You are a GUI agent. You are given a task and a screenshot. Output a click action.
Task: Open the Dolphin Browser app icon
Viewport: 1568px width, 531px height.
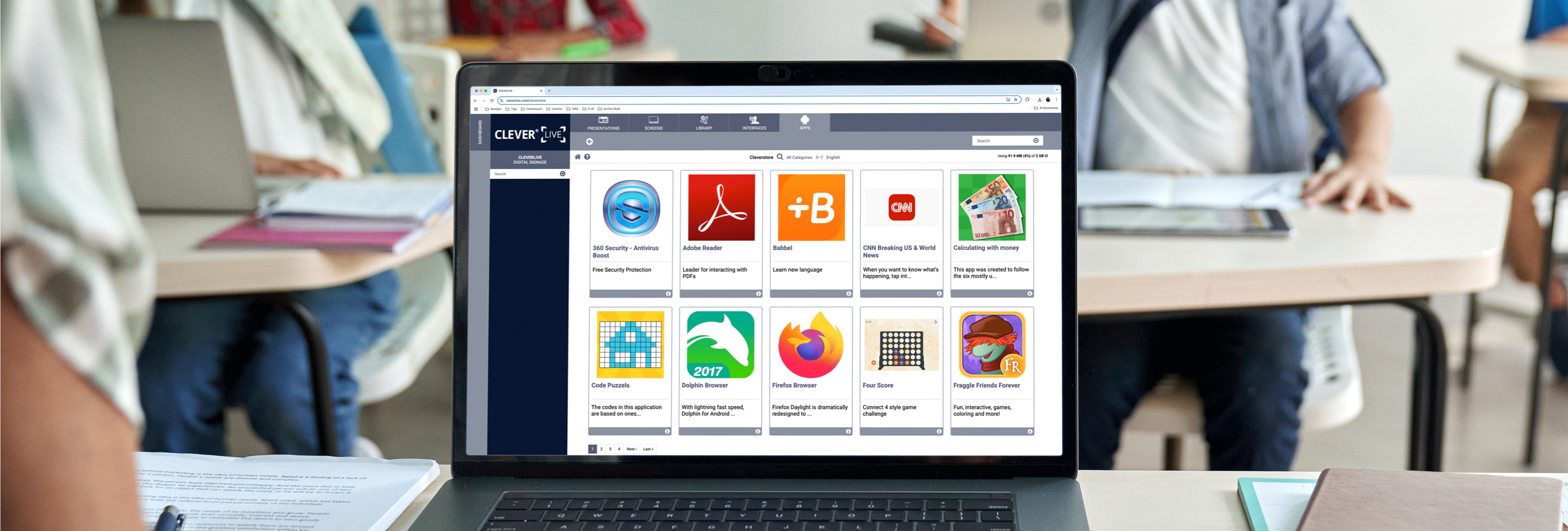[721, 345]
